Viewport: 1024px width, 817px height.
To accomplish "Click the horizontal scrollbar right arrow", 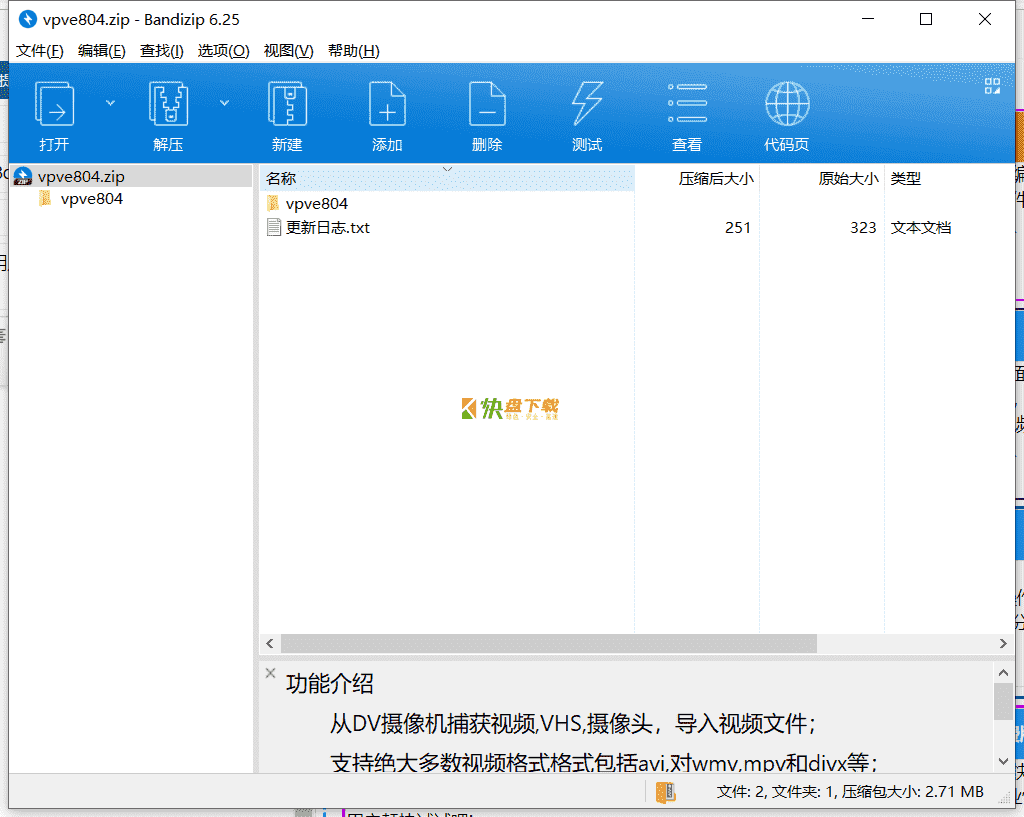I will (x=1003, y=644).
